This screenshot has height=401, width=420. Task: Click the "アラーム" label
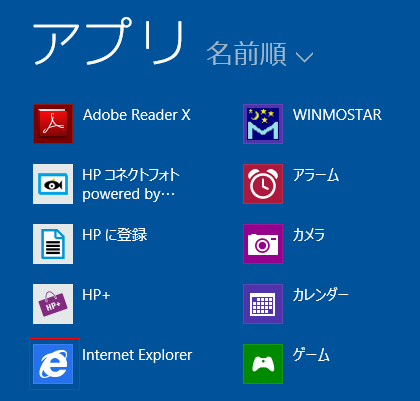[316, 175]
